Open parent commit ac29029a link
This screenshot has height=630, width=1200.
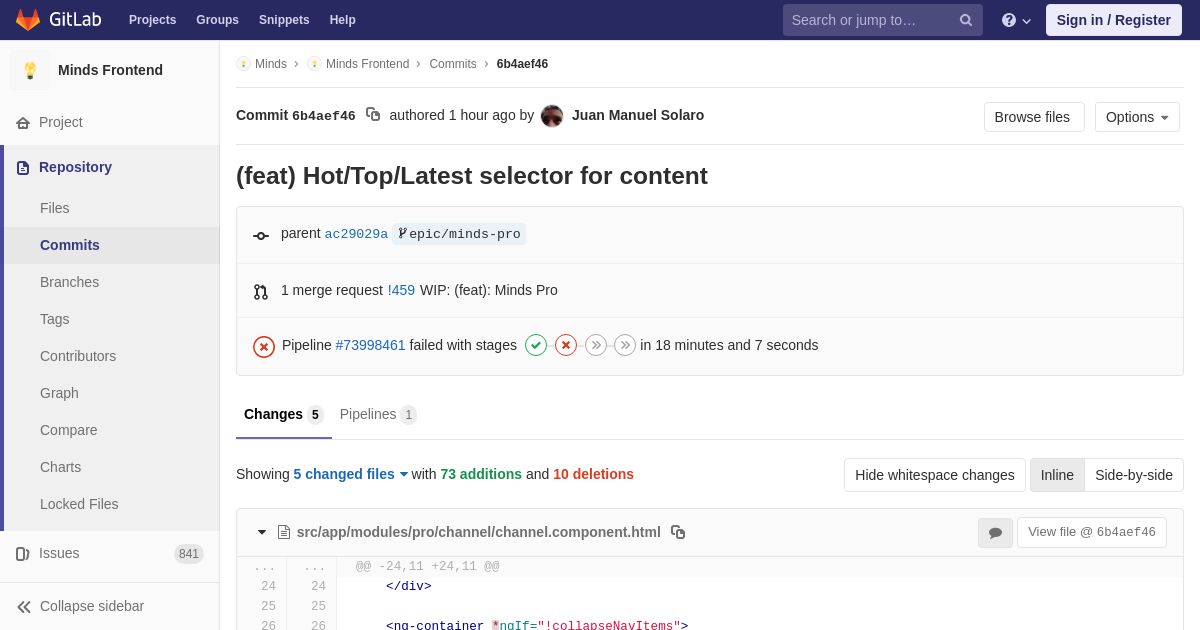click(x=356, y=234)
